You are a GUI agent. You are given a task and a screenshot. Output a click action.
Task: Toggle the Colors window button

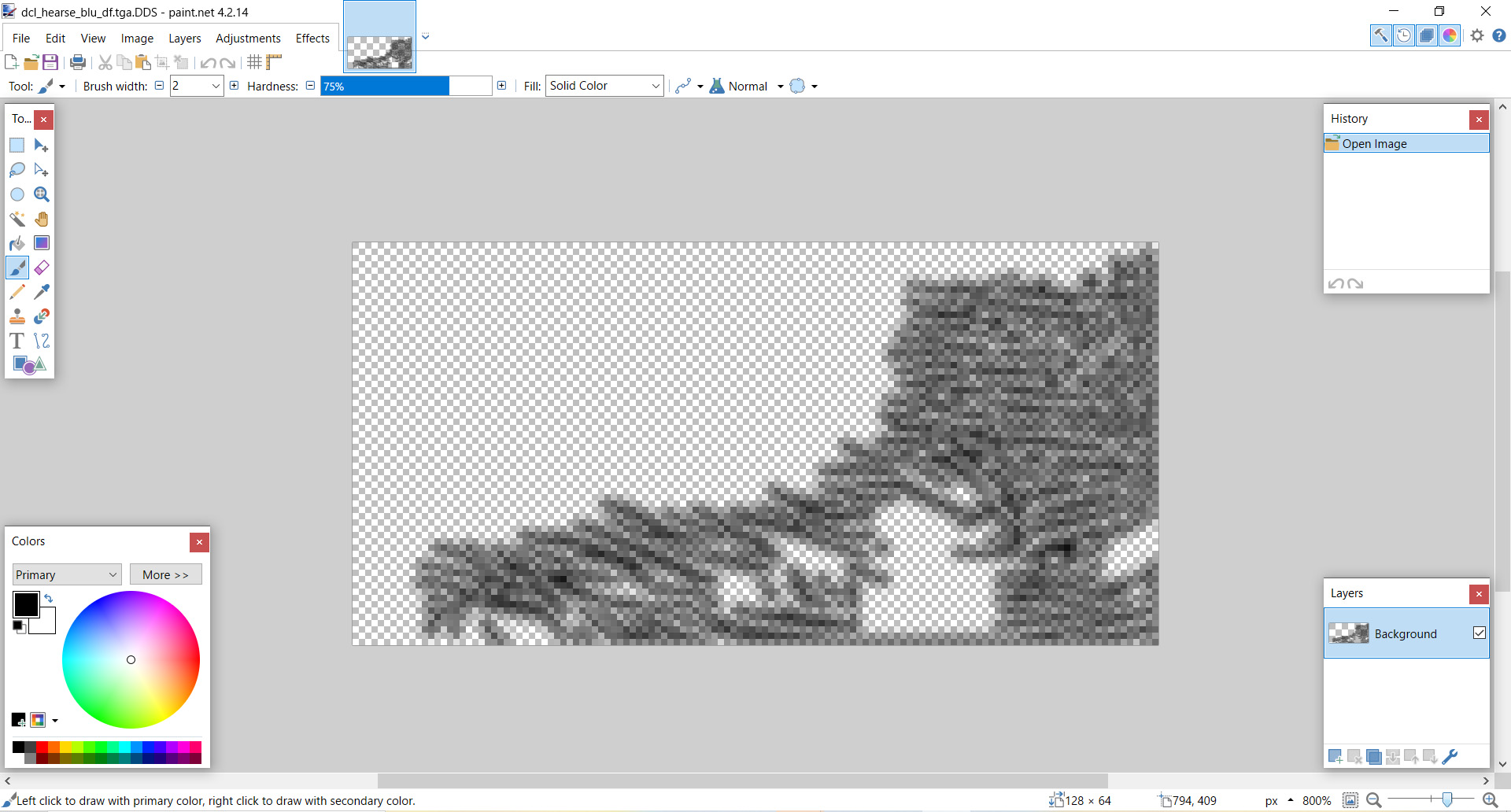click(x=1449, y=35)
